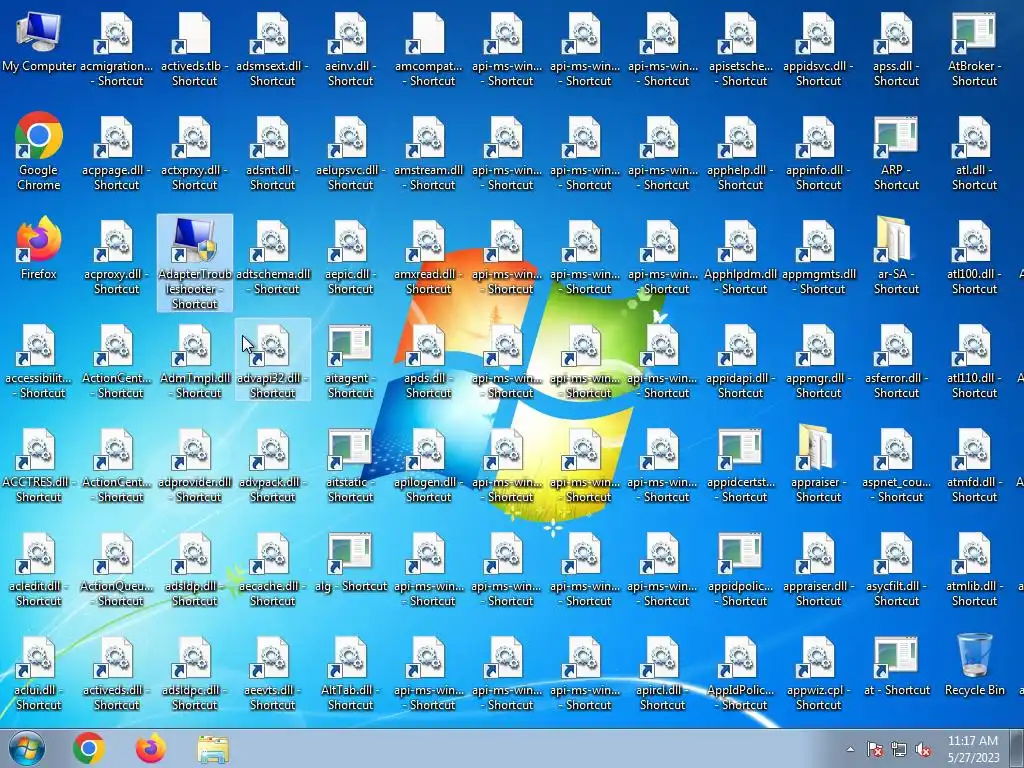Select the apphelp.dll shortcut
The width and height of the screenshot is (1024, 768).
click(741, 152)
